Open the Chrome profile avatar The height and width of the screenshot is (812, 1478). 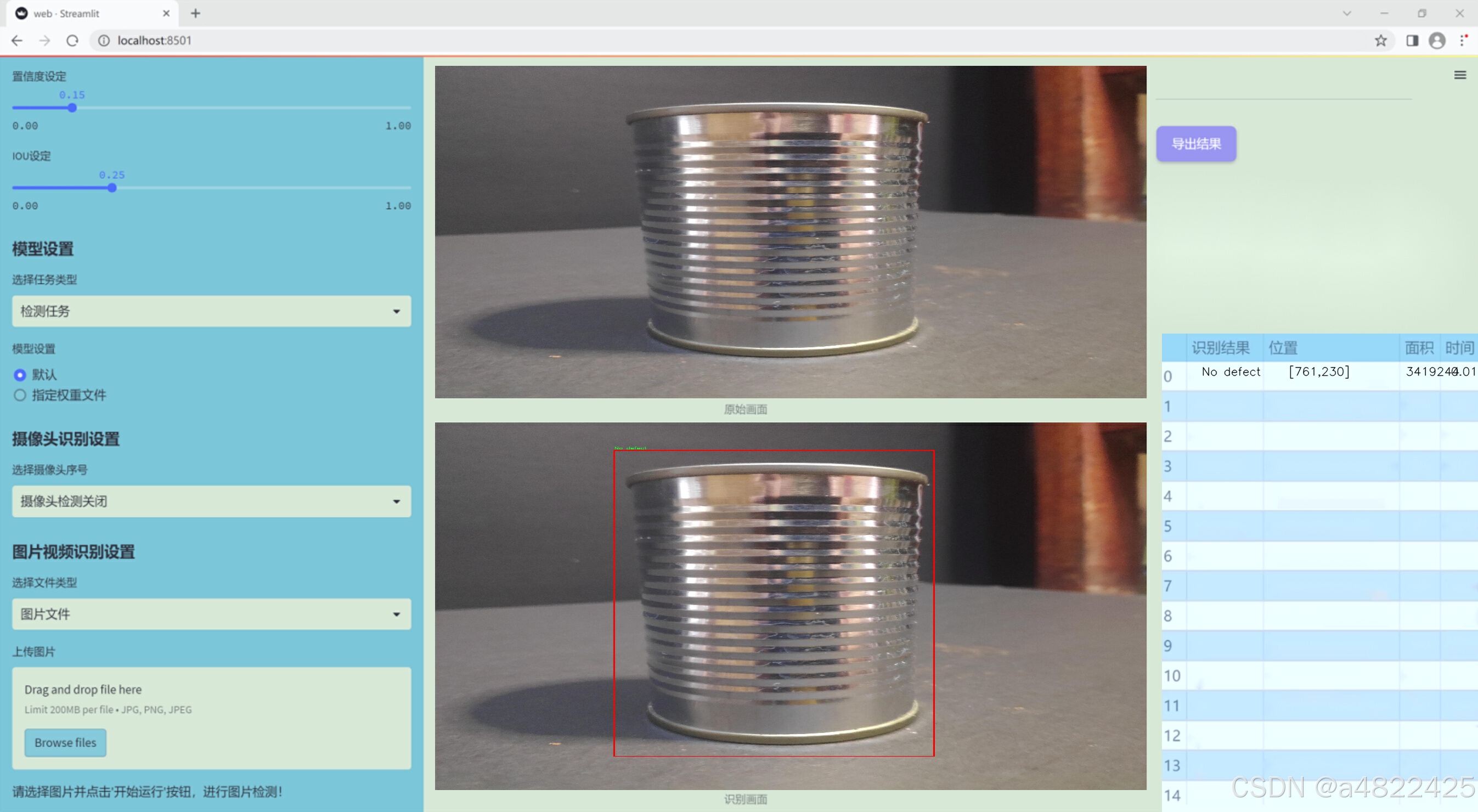tap(1437, 40)
